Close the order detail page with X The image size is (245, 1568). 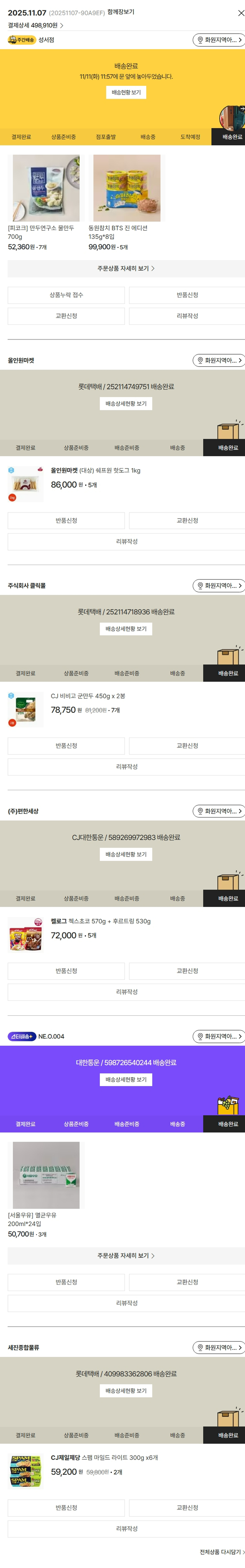(240, 13)
